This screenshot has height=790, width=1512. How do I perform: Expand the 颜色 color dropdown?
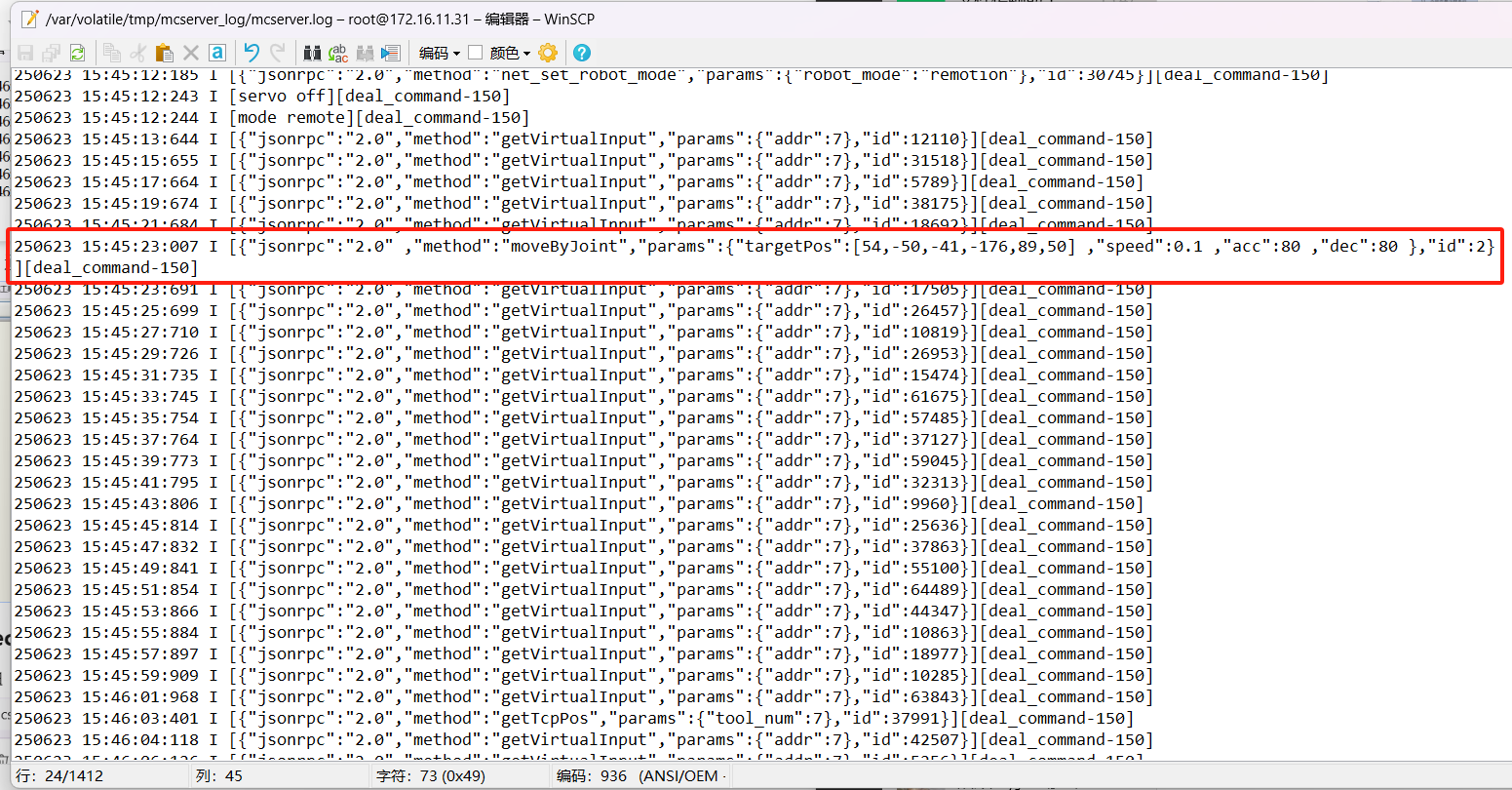(x=510, y=53)
